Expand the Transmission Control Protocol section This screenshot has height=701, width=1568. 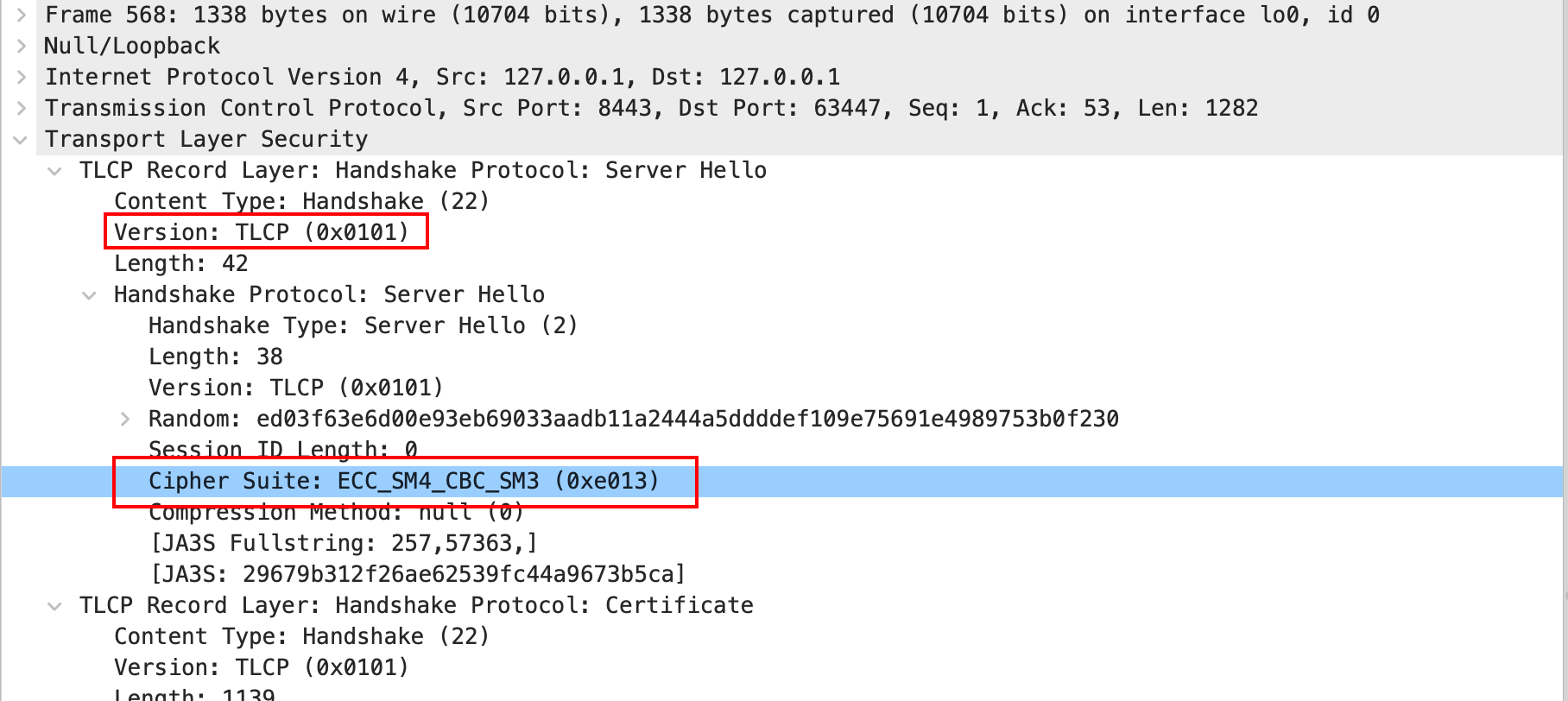(x=22, y=109)
